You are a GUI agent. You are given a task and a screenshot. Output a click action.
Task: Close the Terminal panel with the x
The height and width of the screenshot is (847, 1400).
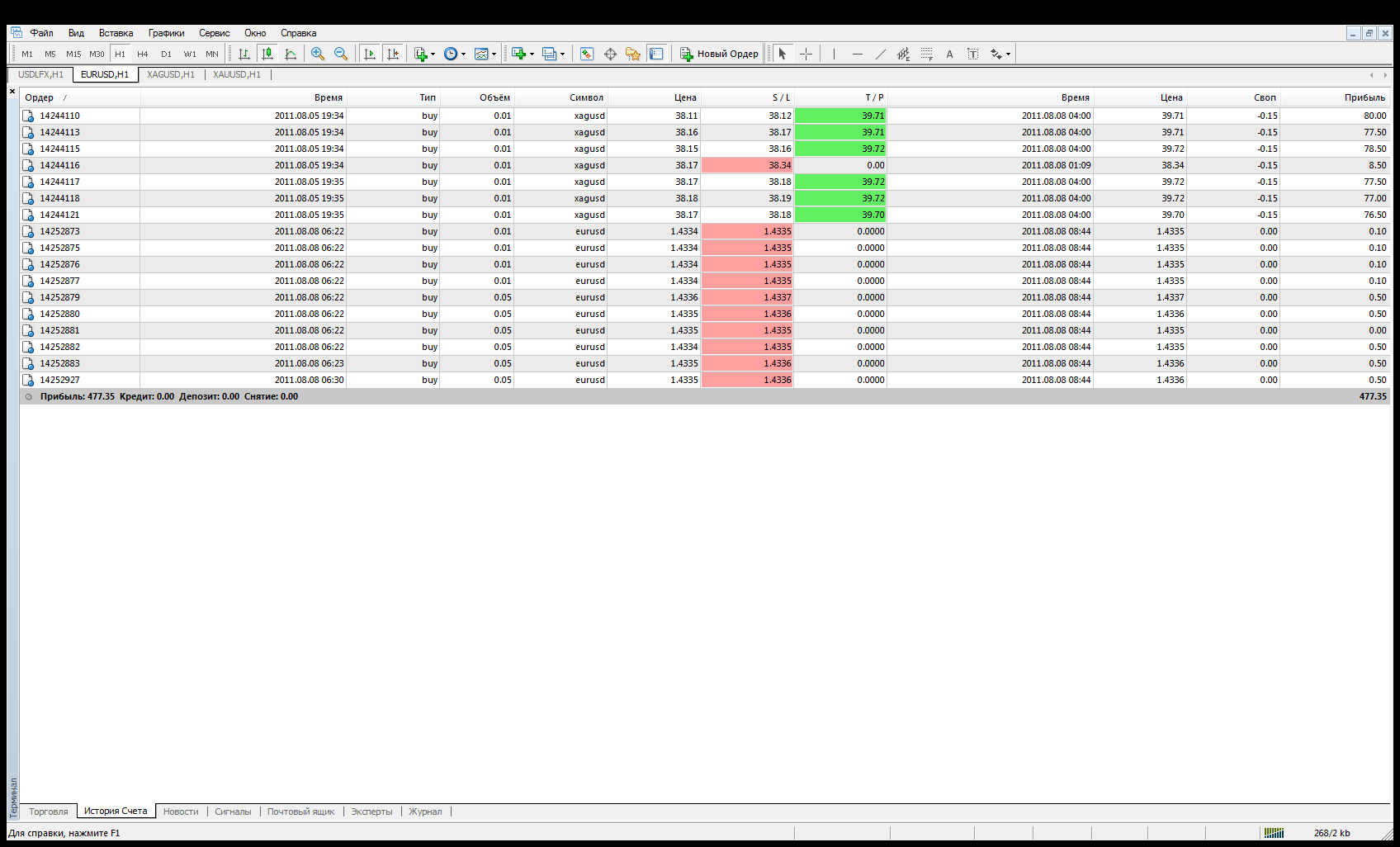click(12, 92)
